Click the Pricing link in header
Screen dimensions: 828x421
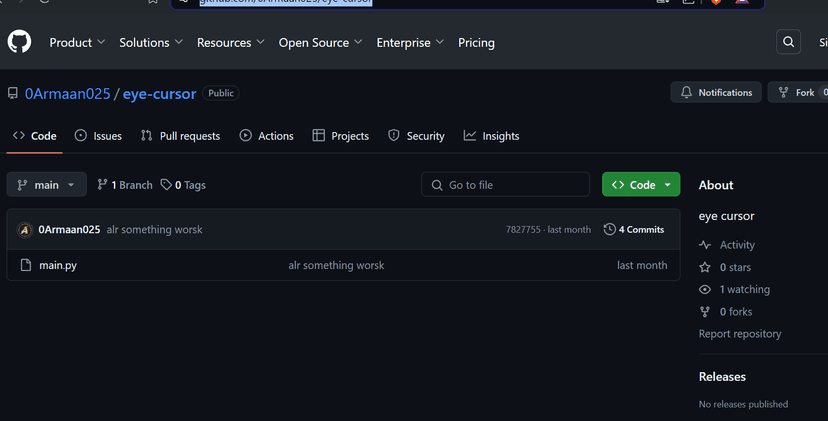[476, 43]
